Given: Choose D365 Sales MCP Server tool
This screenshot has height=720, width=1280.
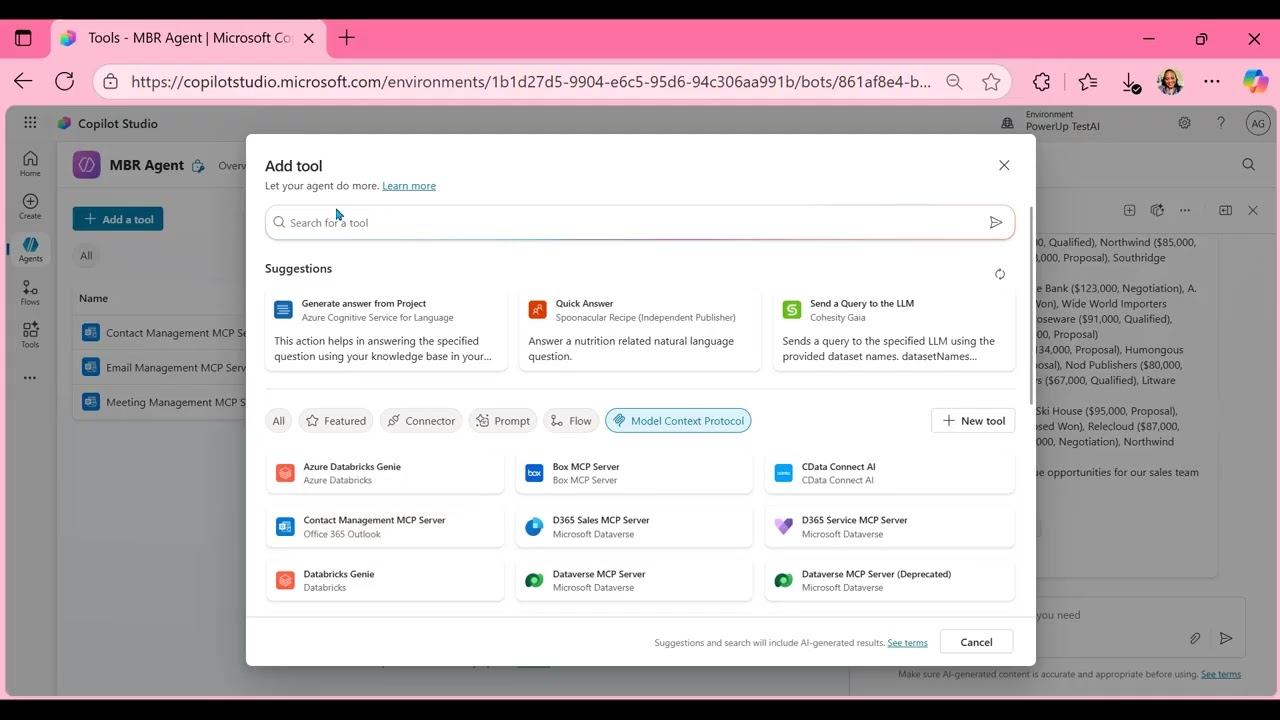Looking at the screenshot, I should [x=634, y=527].
